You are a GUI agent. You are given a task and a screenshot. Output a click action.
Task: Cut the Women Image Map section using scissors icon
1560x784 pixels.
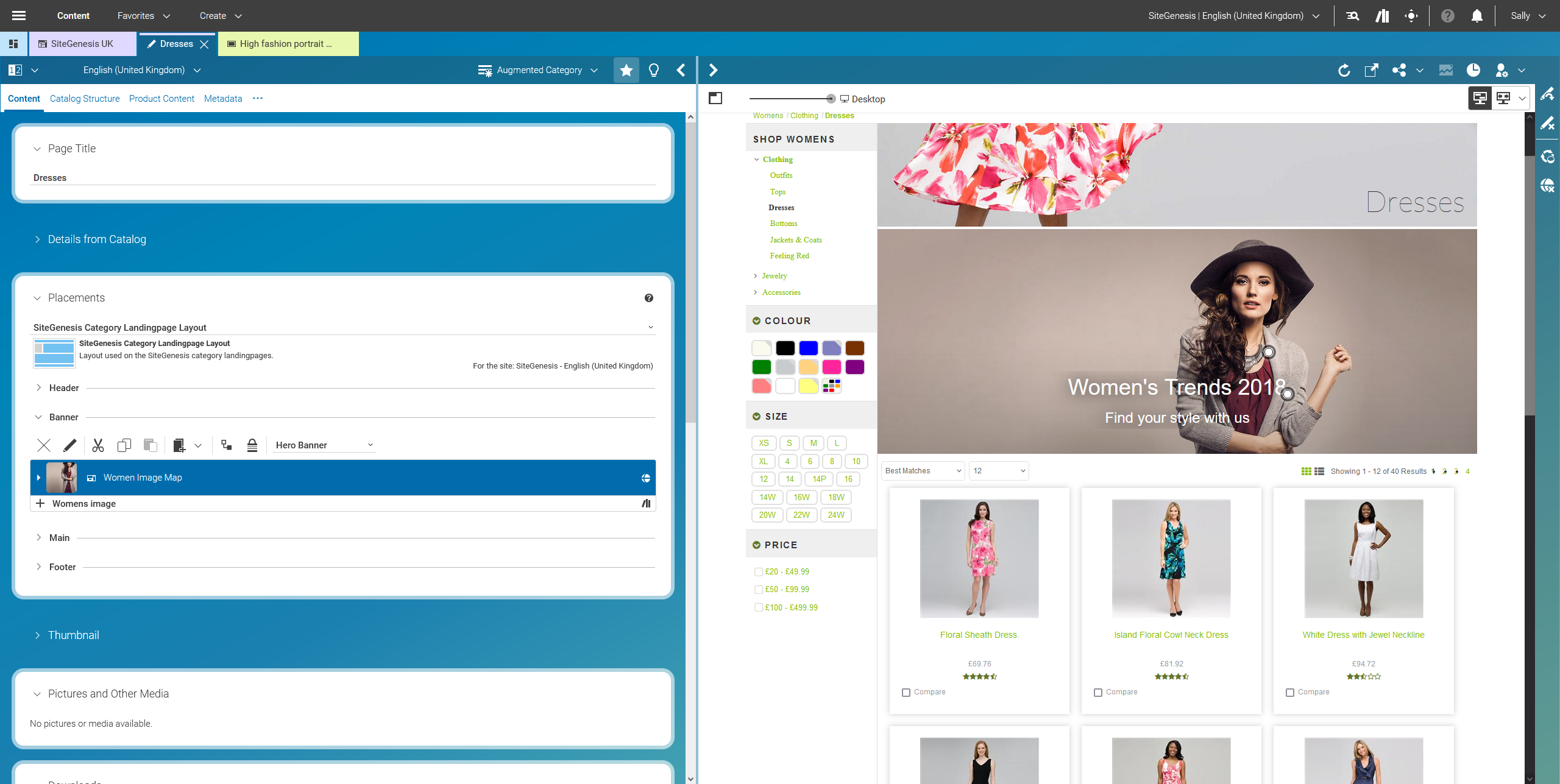click(x=97, y=445)
